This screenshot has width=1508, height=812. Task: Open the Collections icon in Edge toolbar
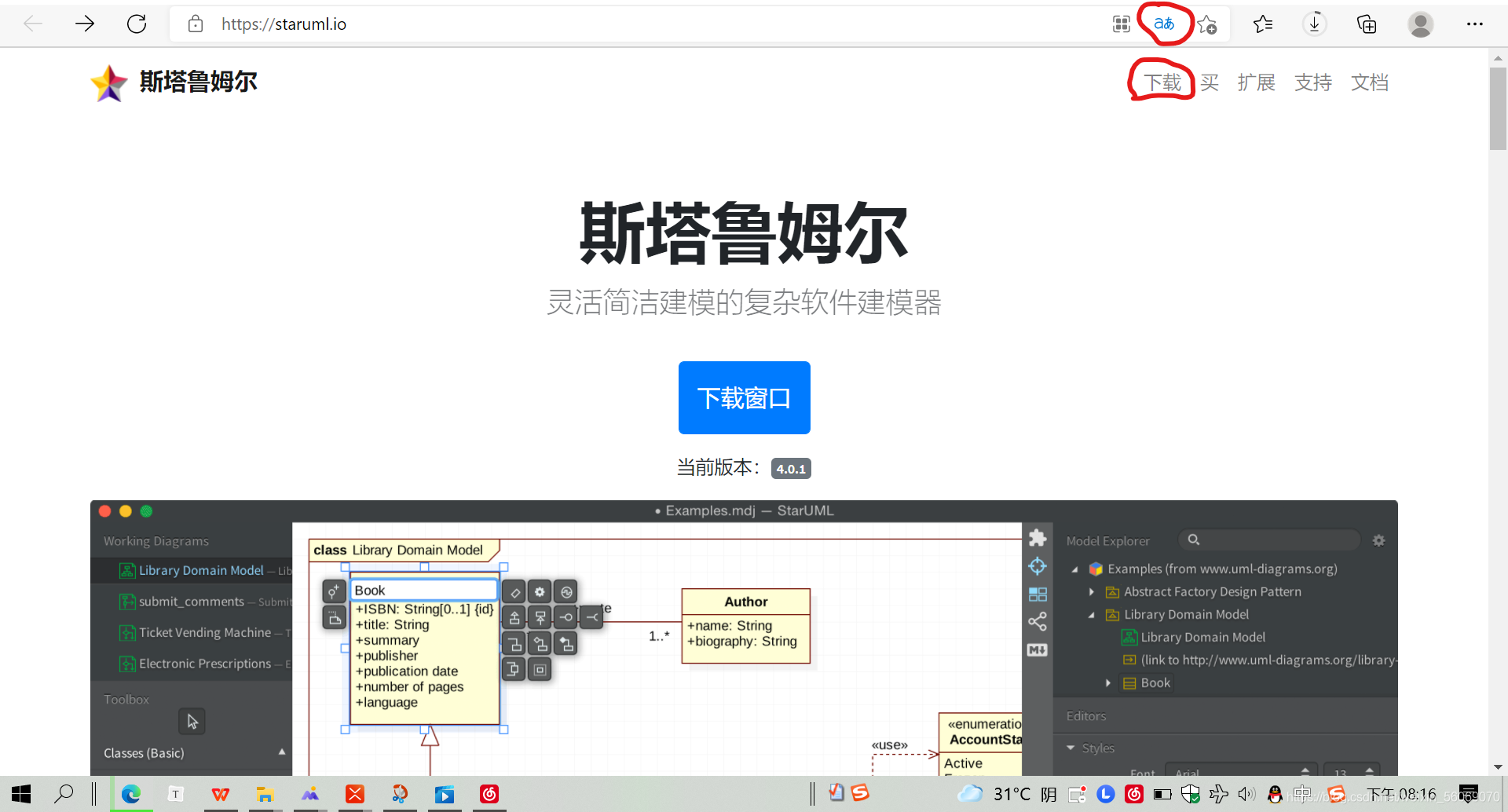click(x=1367, y=24)
